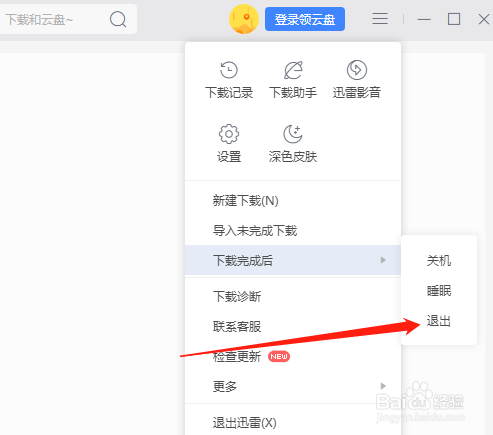Open the 下载记录 download history icon

coord(229,70)
